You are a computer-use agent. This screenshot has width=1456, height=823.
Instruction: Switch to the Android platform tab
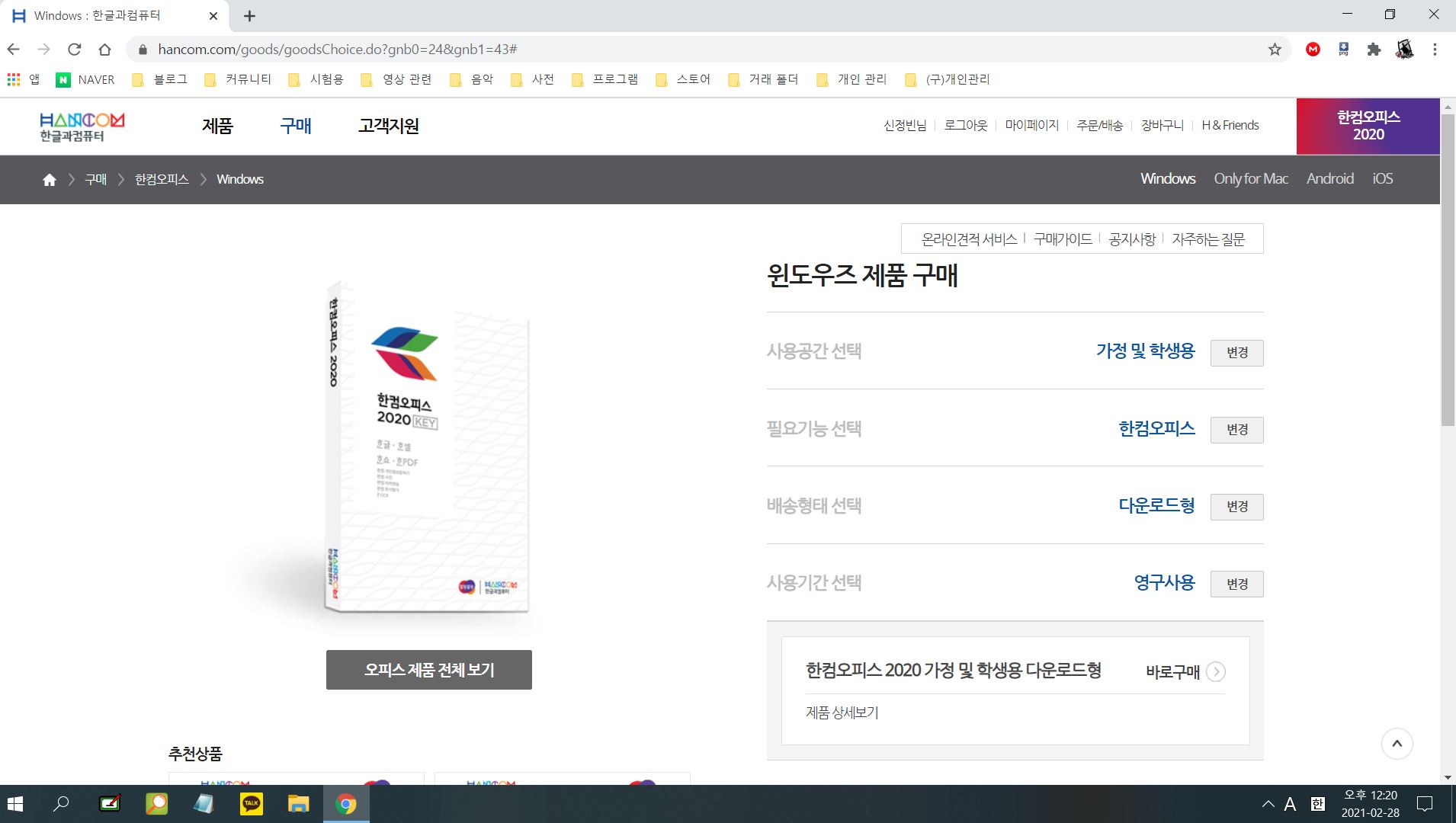point(1330,179)
